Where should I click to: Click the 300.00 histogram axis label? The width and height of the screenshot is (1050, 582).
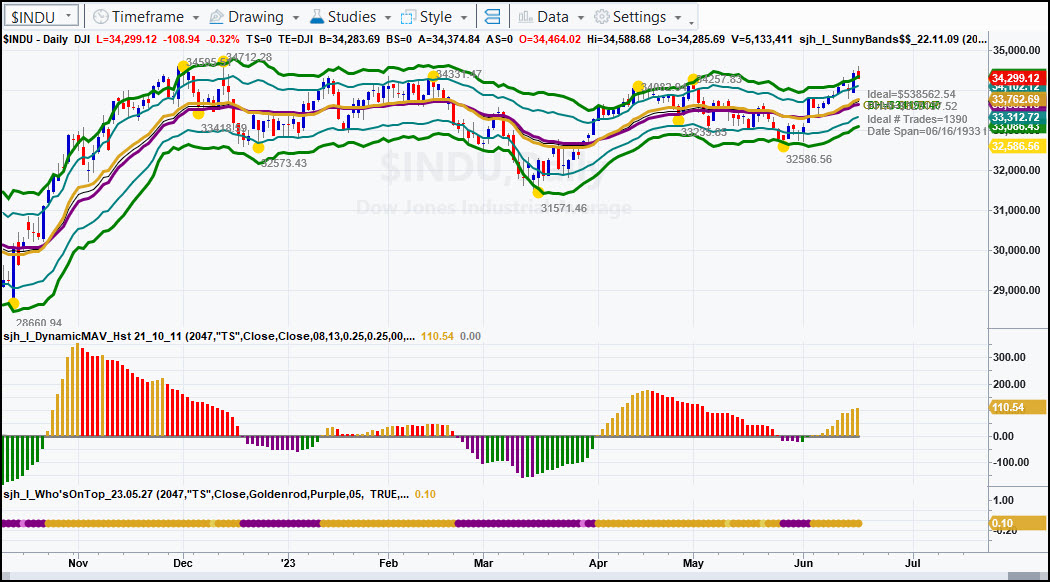1010,358
